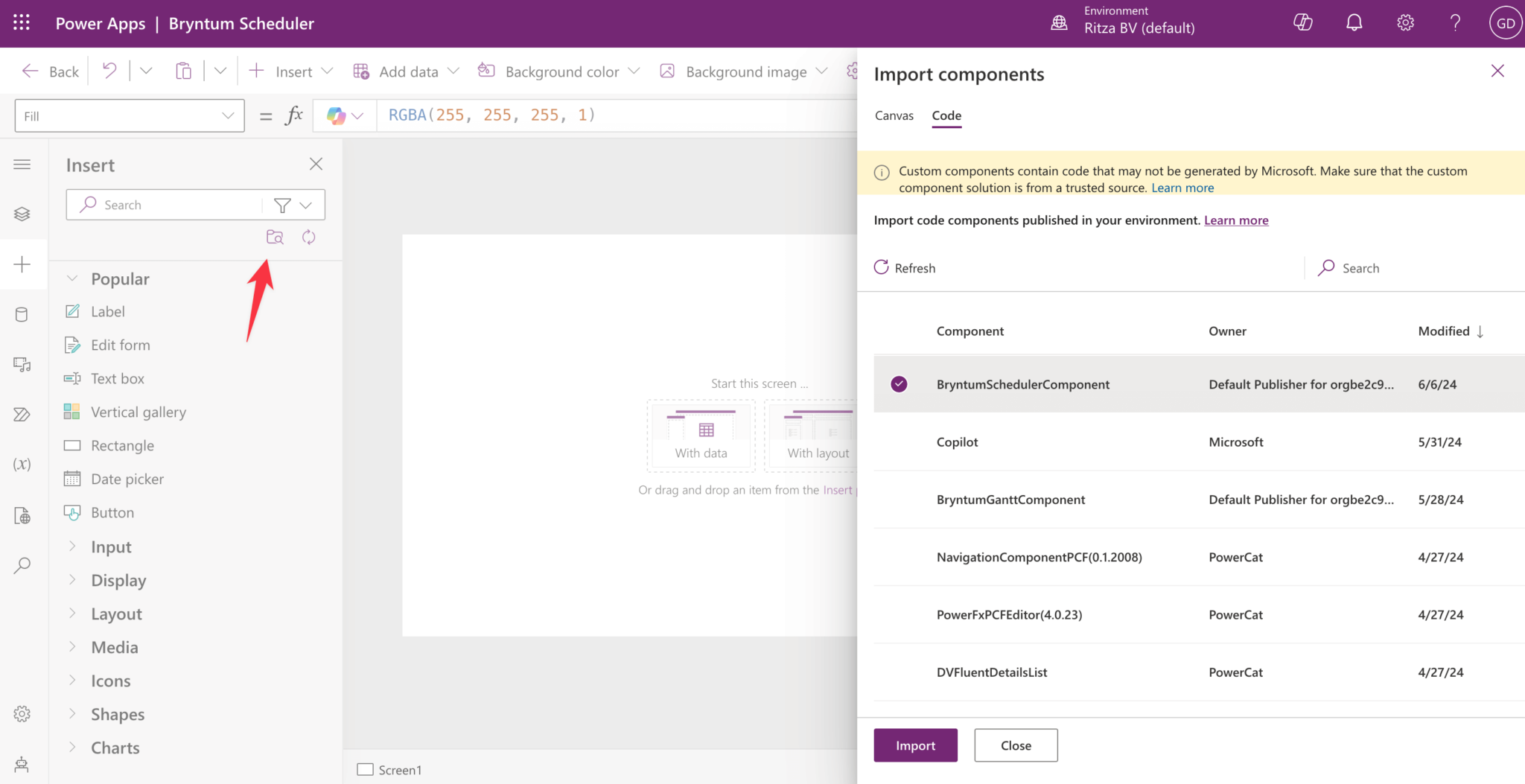Open the Media icon in left rail
Image resolution: width=1525 pixels, height=784 pixels.
pyautogui.click(x=22, y=364)
